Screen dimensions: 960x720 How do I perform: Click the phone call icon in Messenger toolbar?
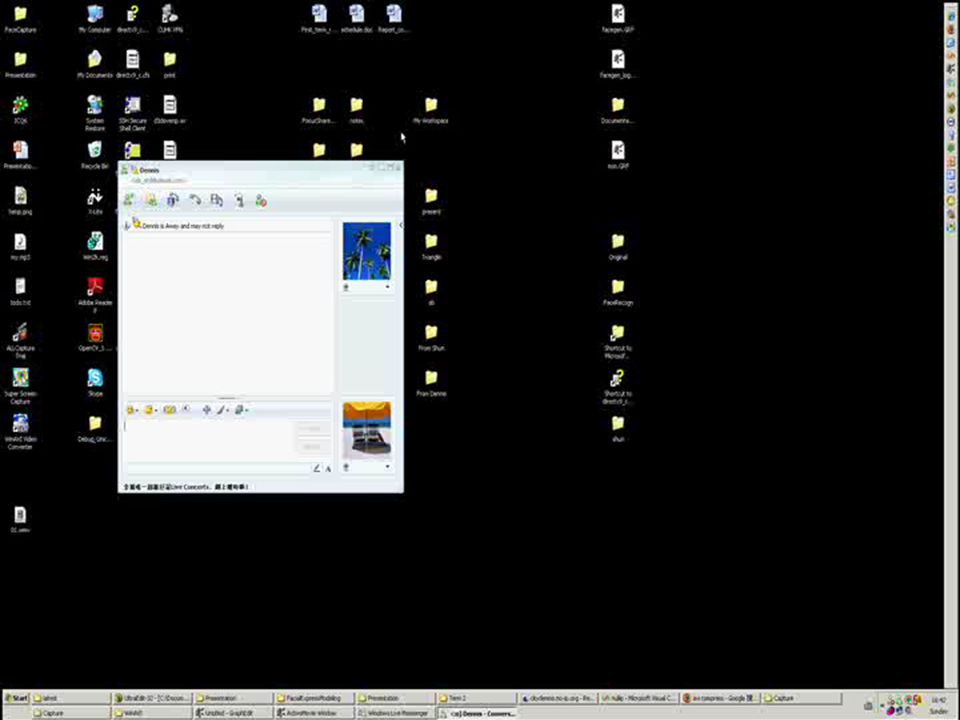(195, 200)
